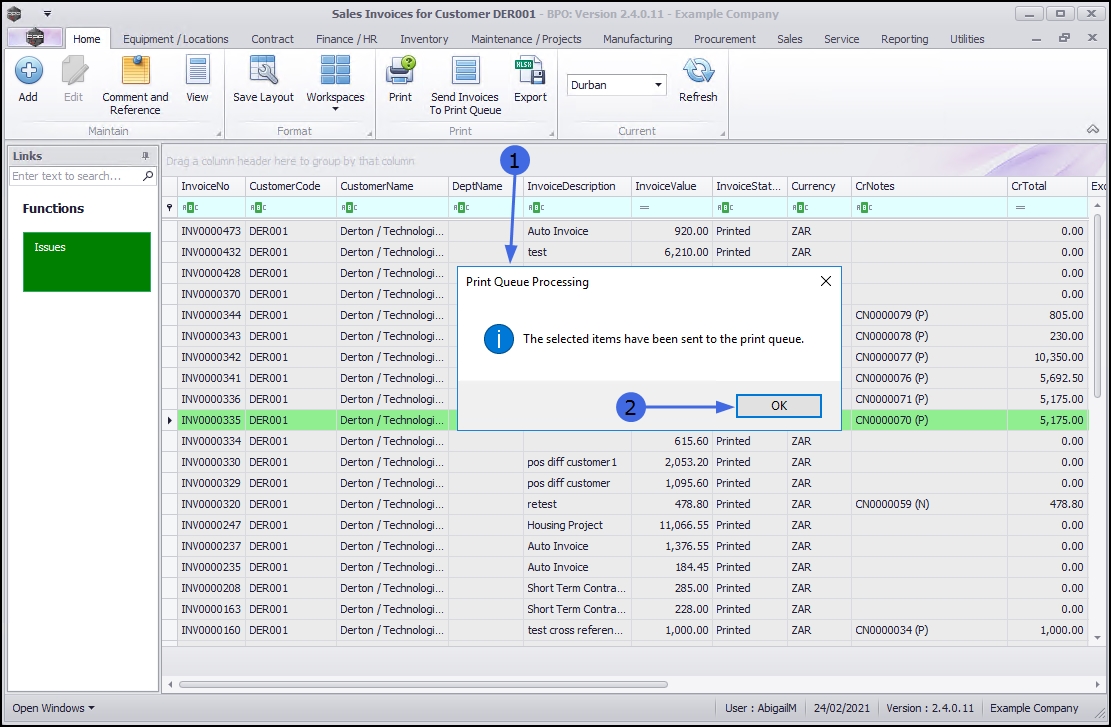Image resolution: width=1111 pixels, height=727 pixels.
Task: Click the Add icon in ribbon
Action: (x=28, y=80)
